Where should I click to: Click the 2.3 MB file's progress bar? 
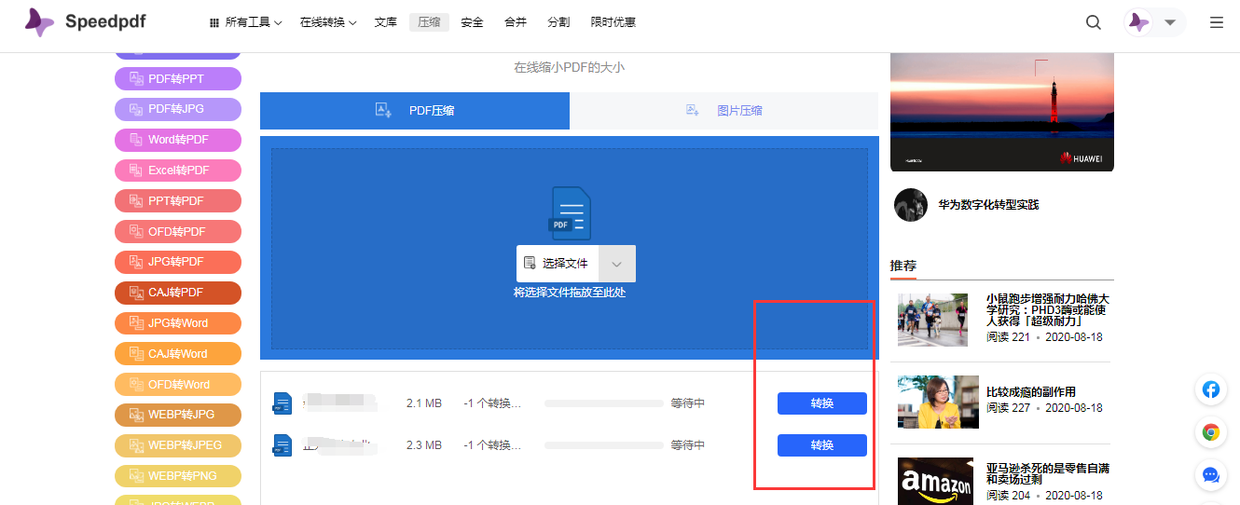pyautogui.click(x=604, y=445)
